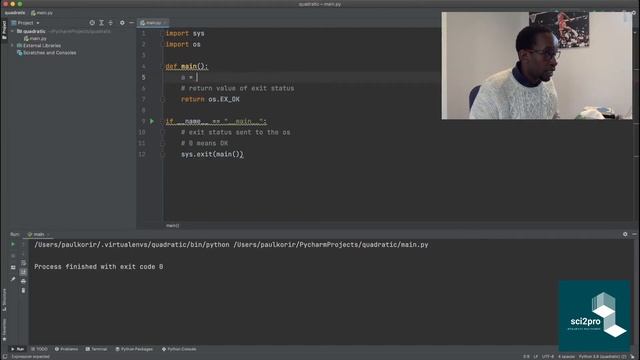Restore layout in the Run toolbar
Viewport: 640px width, 360px height.
(x=13, y=267)
